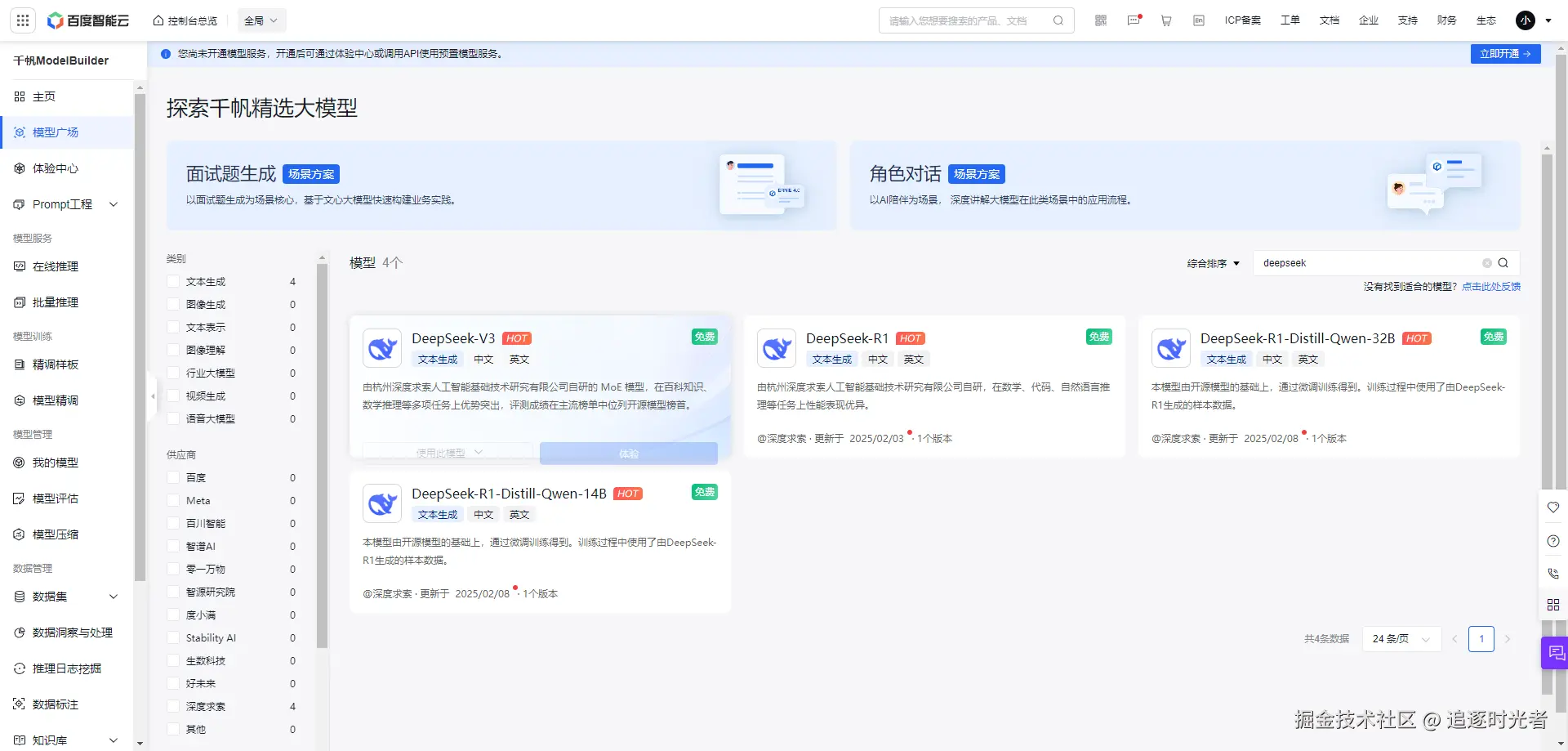Open the billing document icon in the header

1199,20
